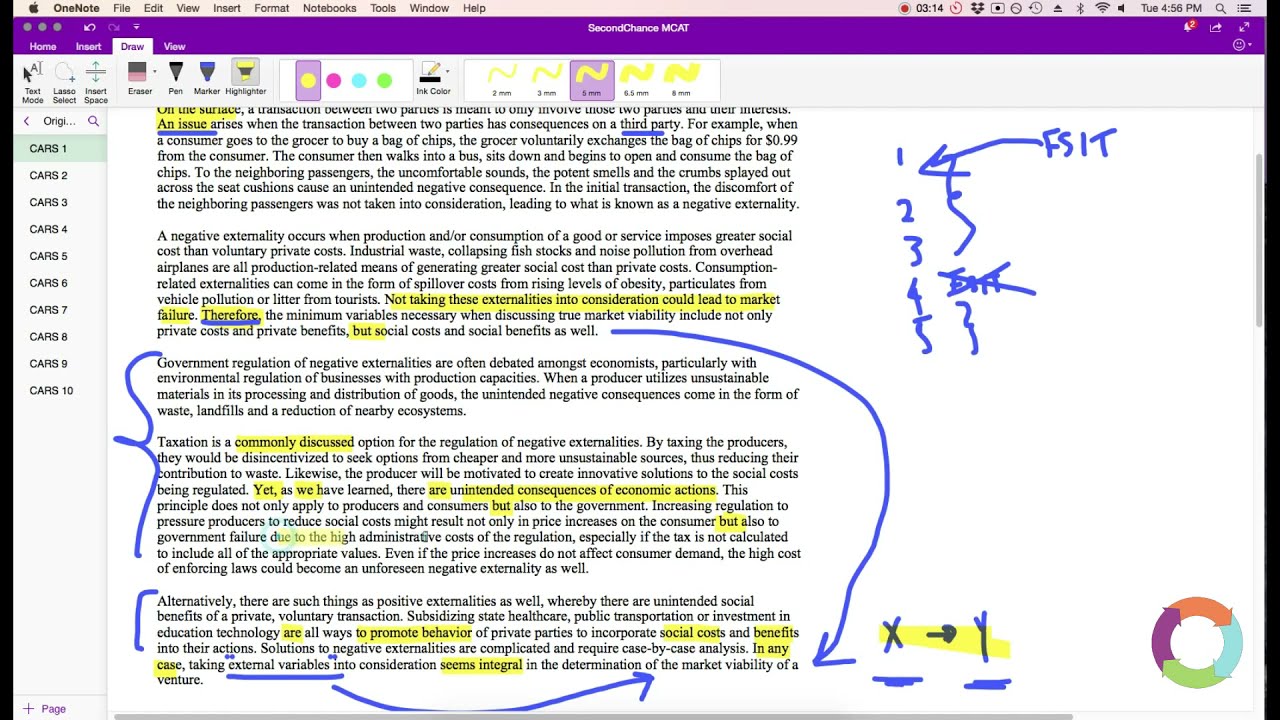Switch to the Marker tool
Image resolution: width=1280 pixels, height=720 pixels.
(x=207, y=80)
